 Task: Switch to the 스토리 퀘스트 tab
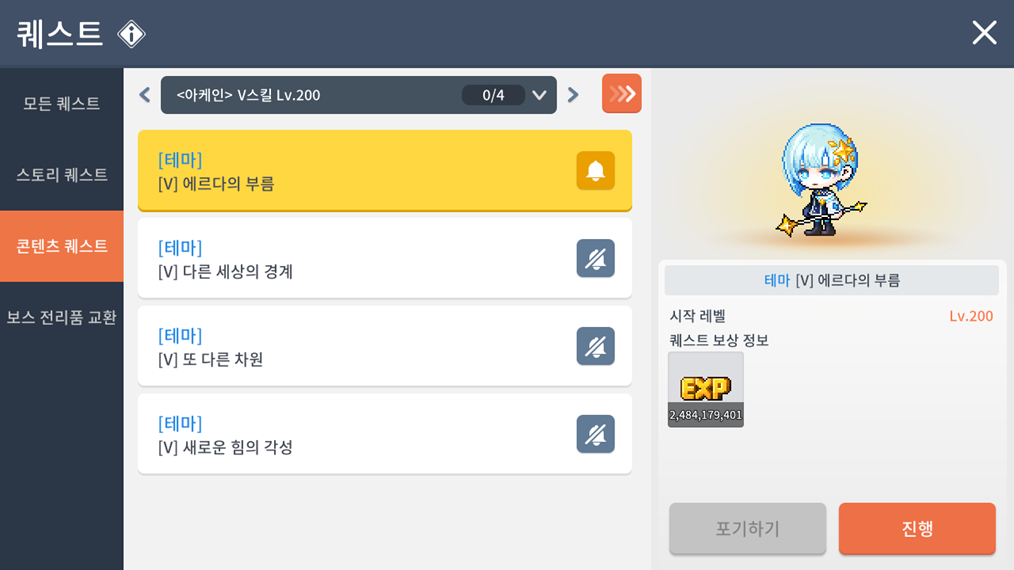pyautogui.click(x=61, y=175)
